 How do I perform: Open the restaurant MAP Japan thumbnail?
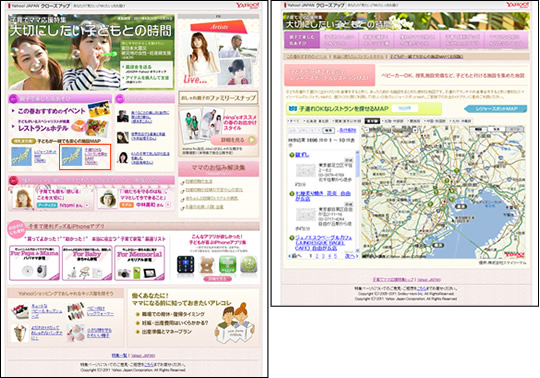(x=72, y=157)
